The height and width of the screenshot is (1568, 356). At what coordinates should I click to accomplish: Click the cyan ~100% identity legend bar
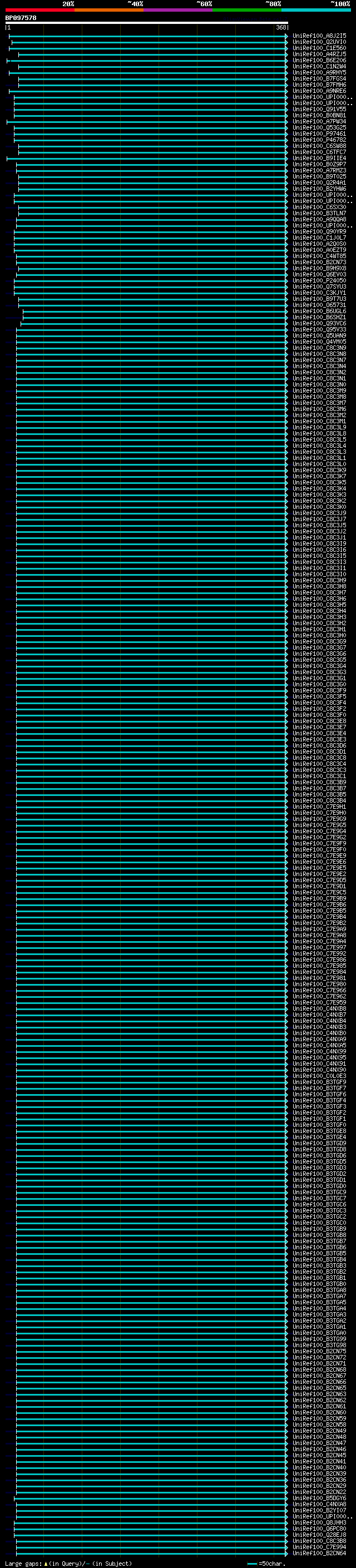(316, 10)
